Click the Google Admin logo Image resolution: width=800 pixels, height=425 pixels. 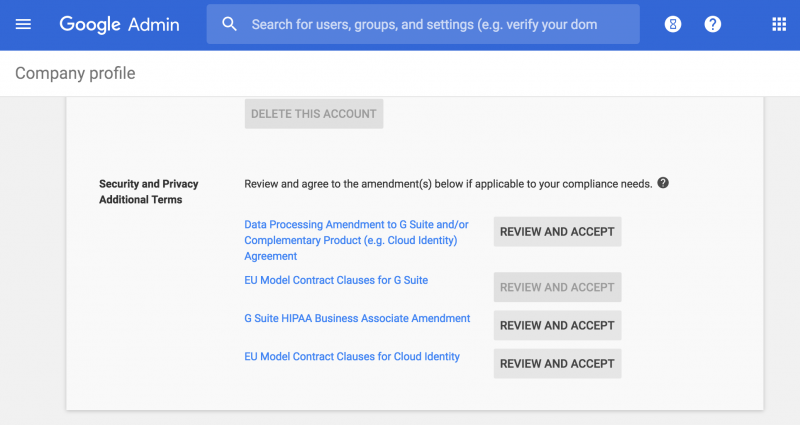tap(119, 24)
